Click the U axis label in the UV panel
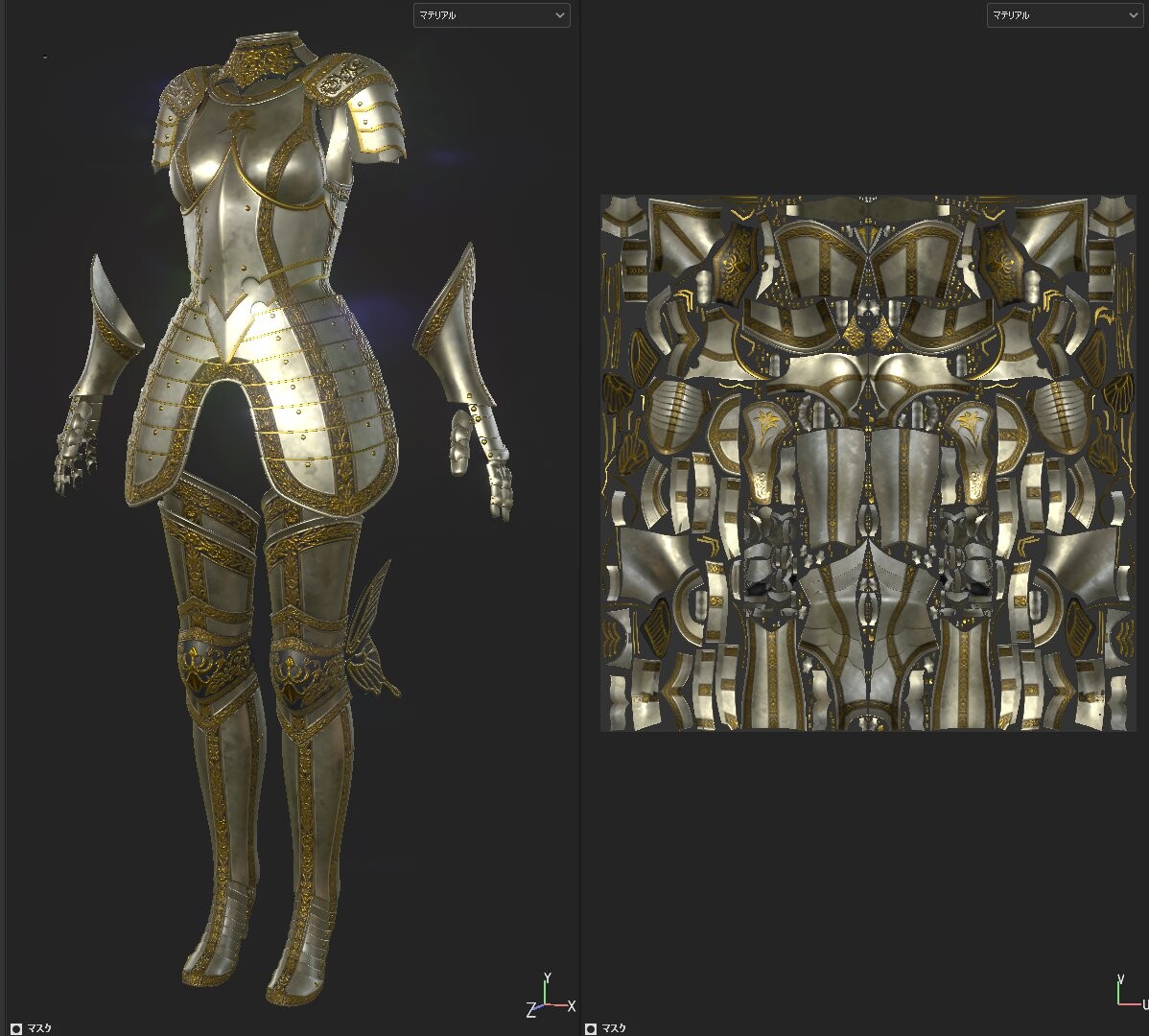 tap(1144, 1003)
